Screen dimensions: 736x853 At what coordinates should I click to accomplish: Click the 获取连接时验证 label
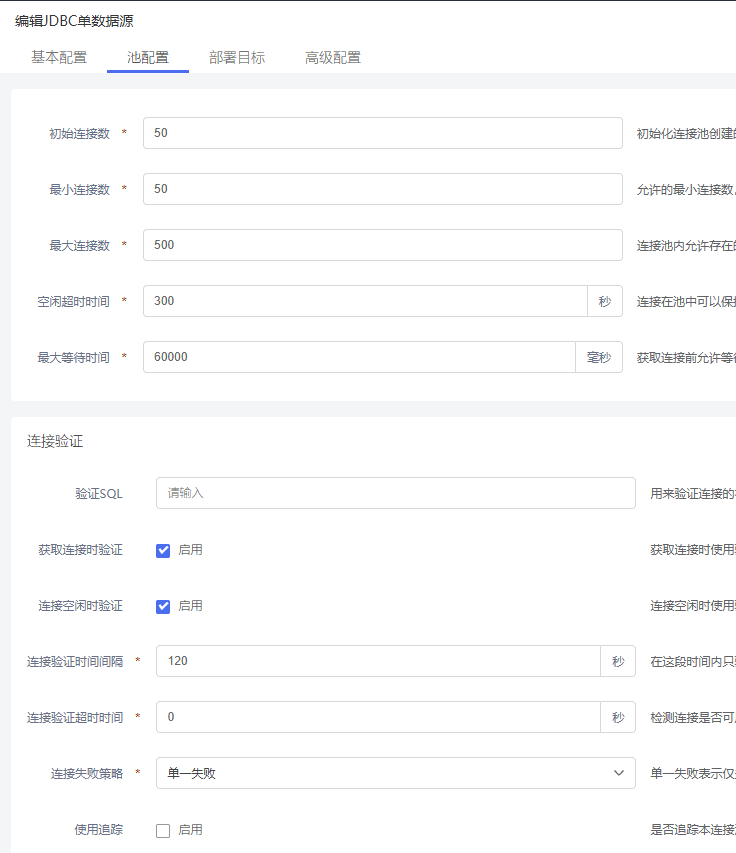pyautogui.click(x=81, y=549)
